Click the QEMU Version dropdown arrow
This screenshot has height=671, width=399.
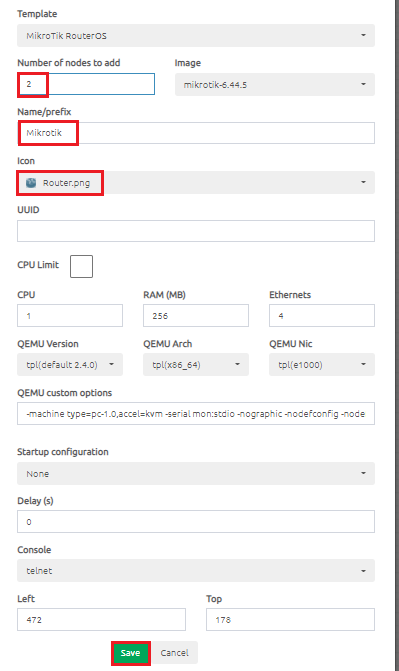click(x=112, y=365)
